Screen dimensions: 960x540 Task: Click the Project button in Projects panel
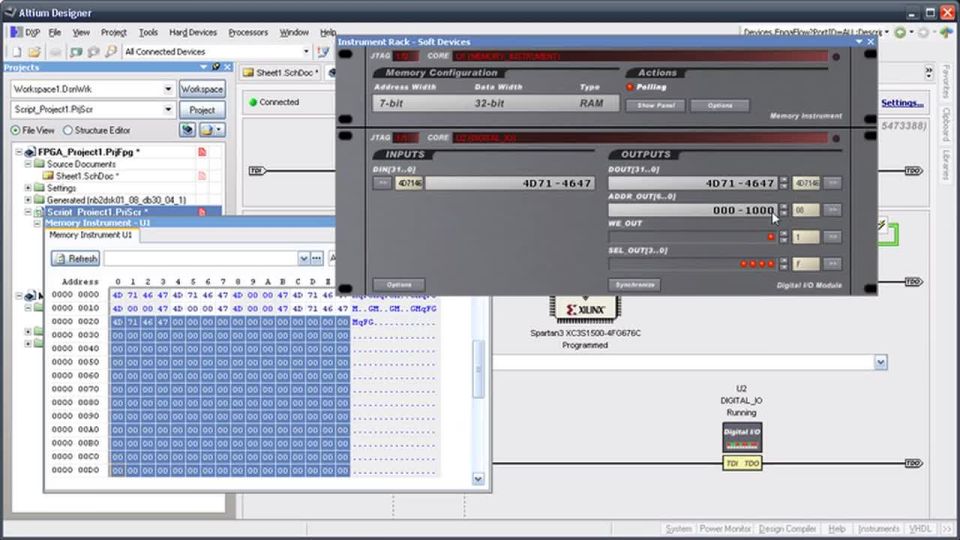[x=202, y=110]
